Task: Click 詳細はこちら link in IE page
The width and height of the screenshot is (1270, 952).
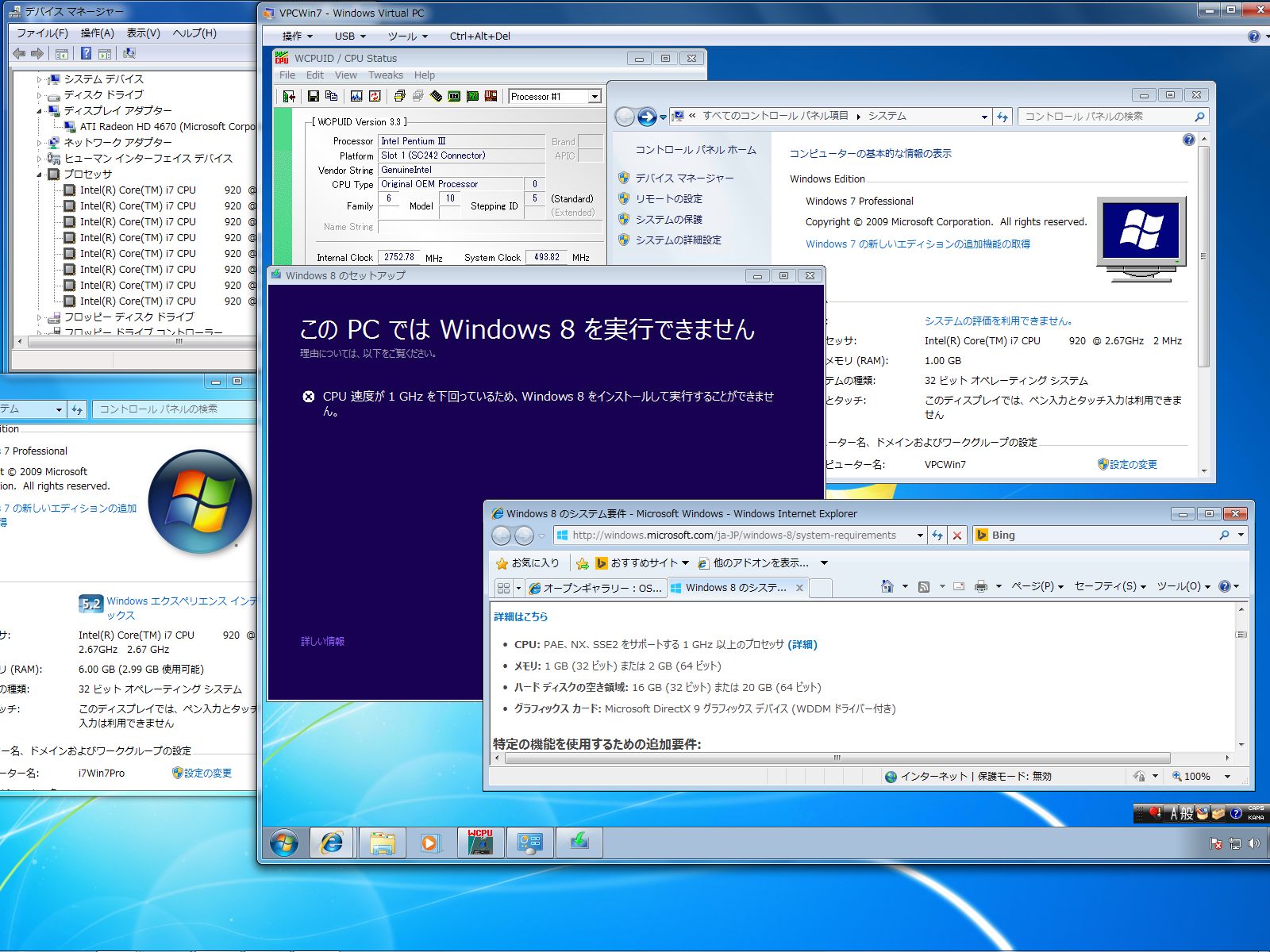Action: (x=521, y=616)
